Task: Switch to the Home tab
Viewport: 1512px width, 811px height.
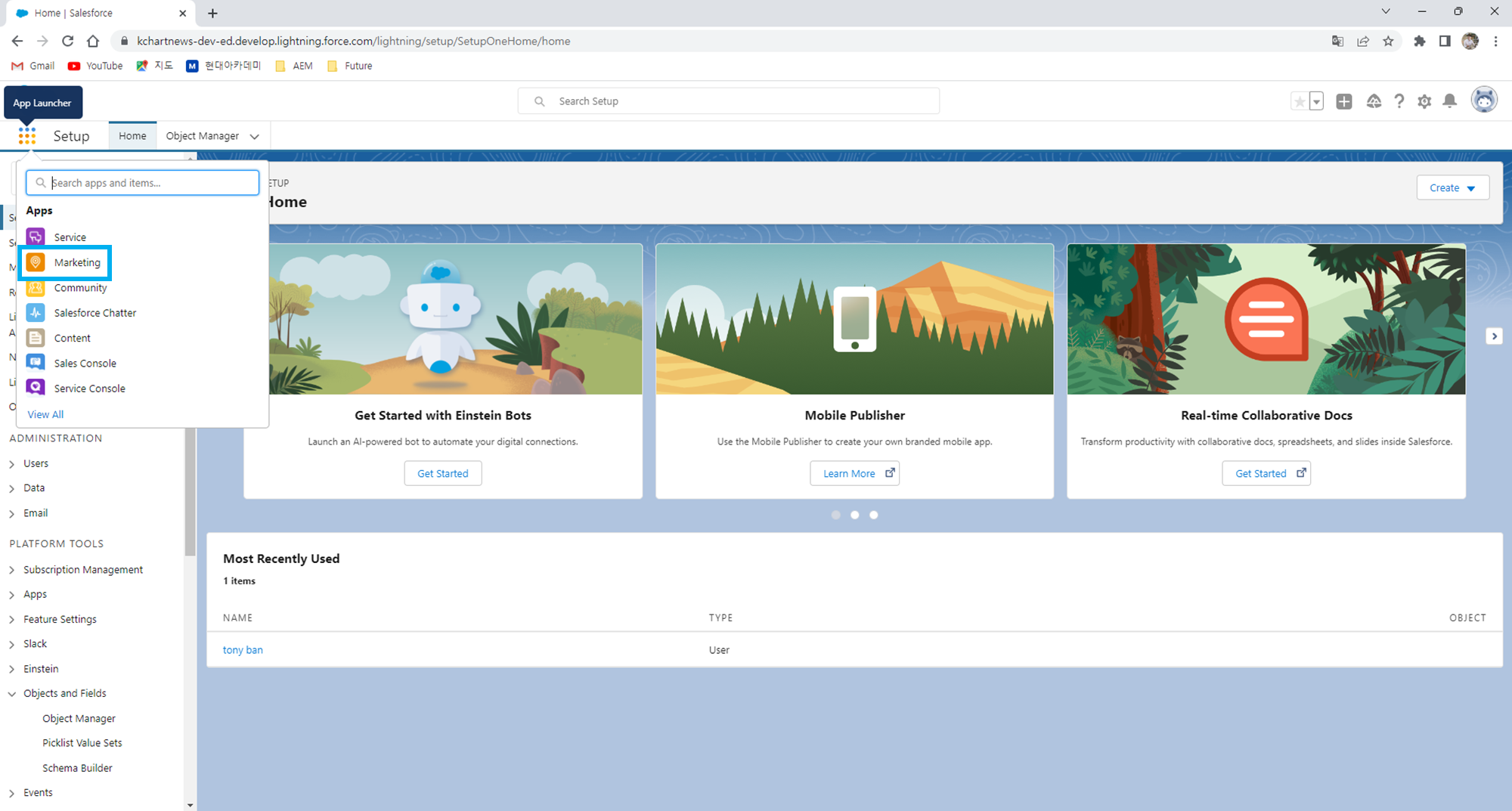Action: [132, 136]
